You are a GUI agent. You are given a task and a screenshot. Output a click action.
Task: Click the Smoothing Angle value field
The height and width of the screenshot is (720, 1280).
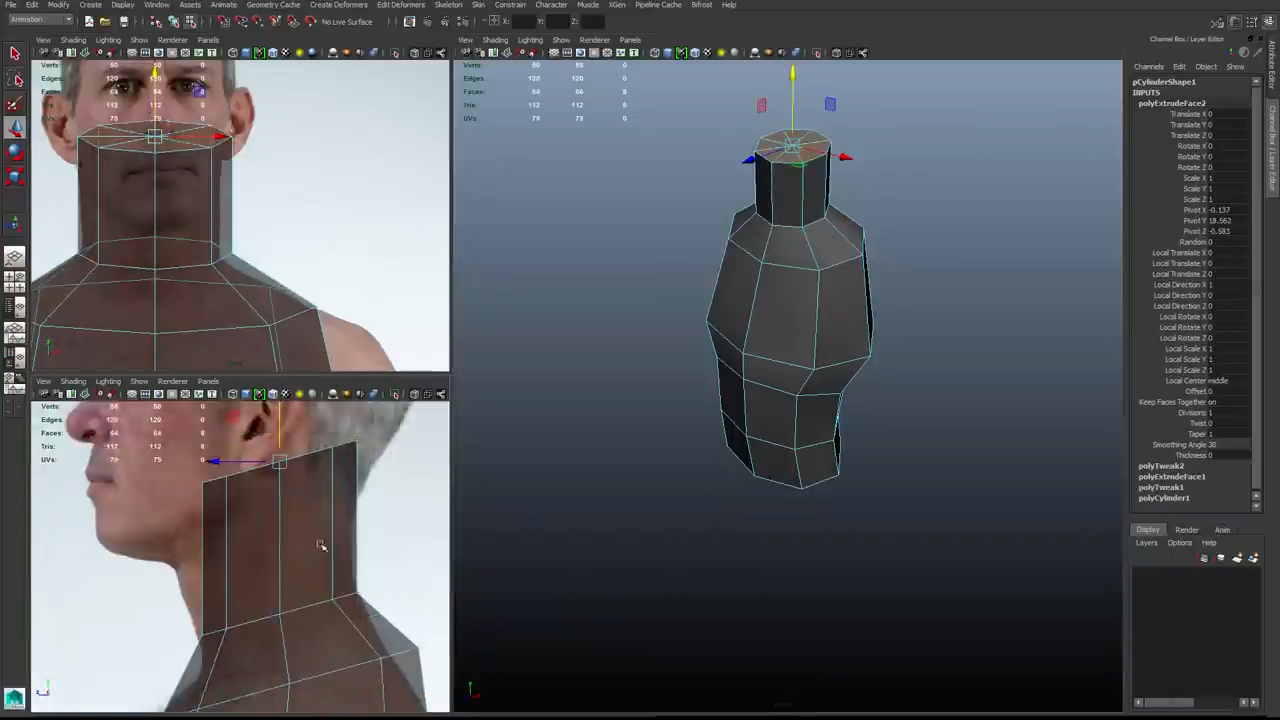tap(1231, 445)
